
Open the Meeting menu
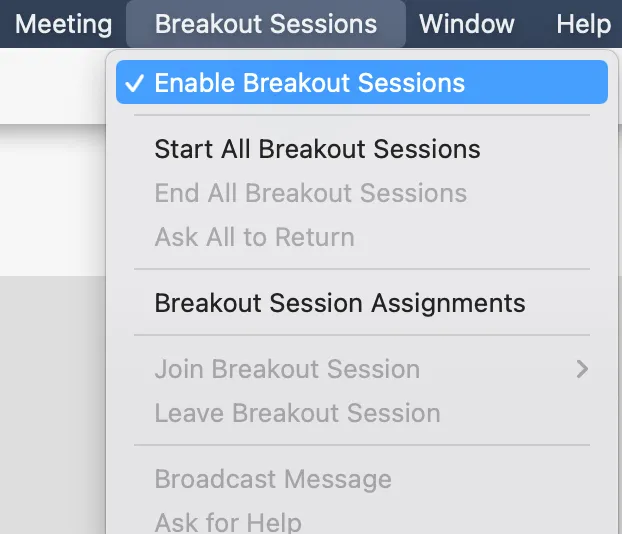[x=63, y=24]
